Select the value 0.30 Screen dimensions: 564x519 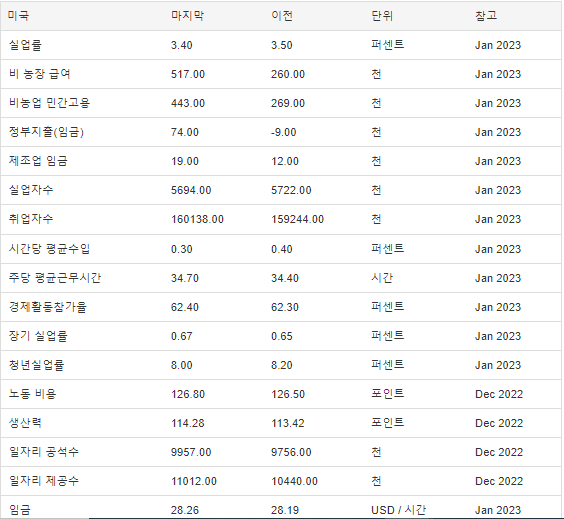point(182,249)
